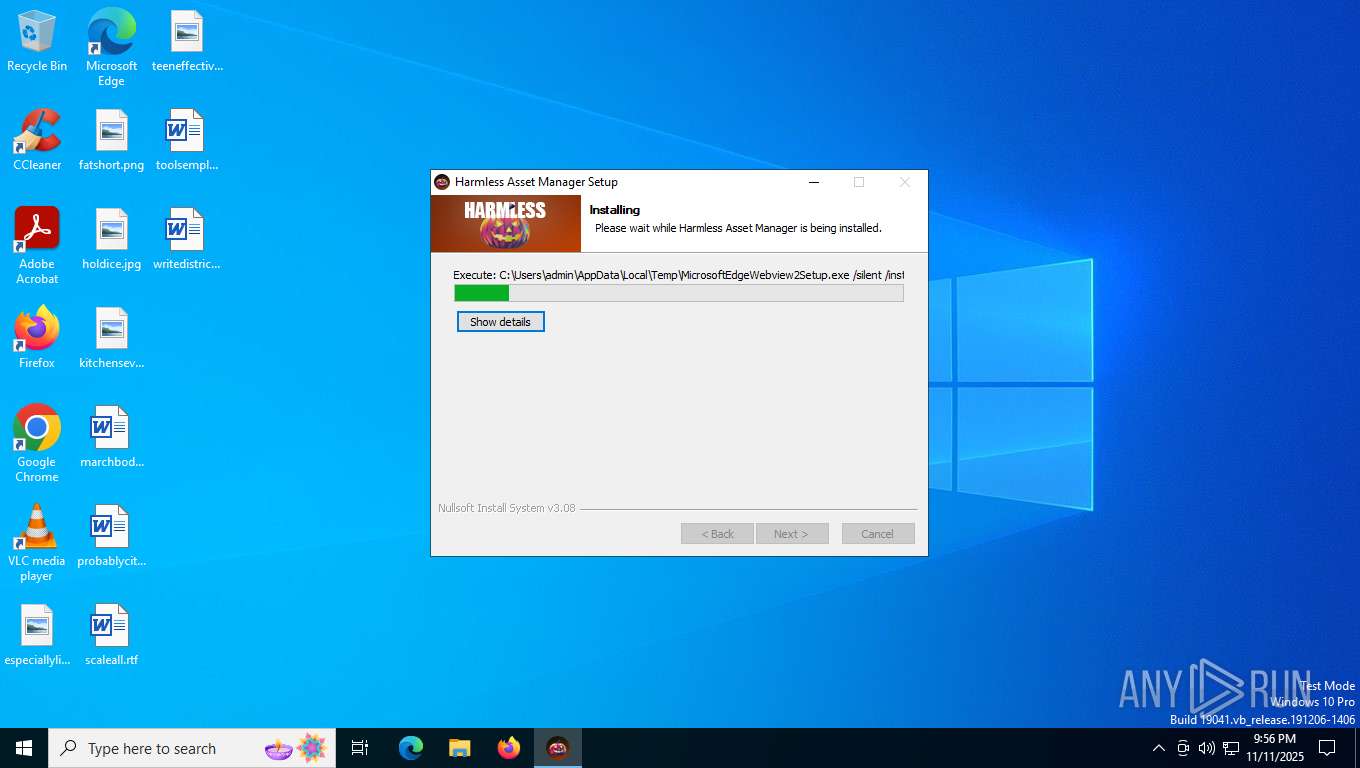Screen dimensions: 1360x768
Task: Switch to Harmless installer taskbar icon
Action: [x=558, y=748]
